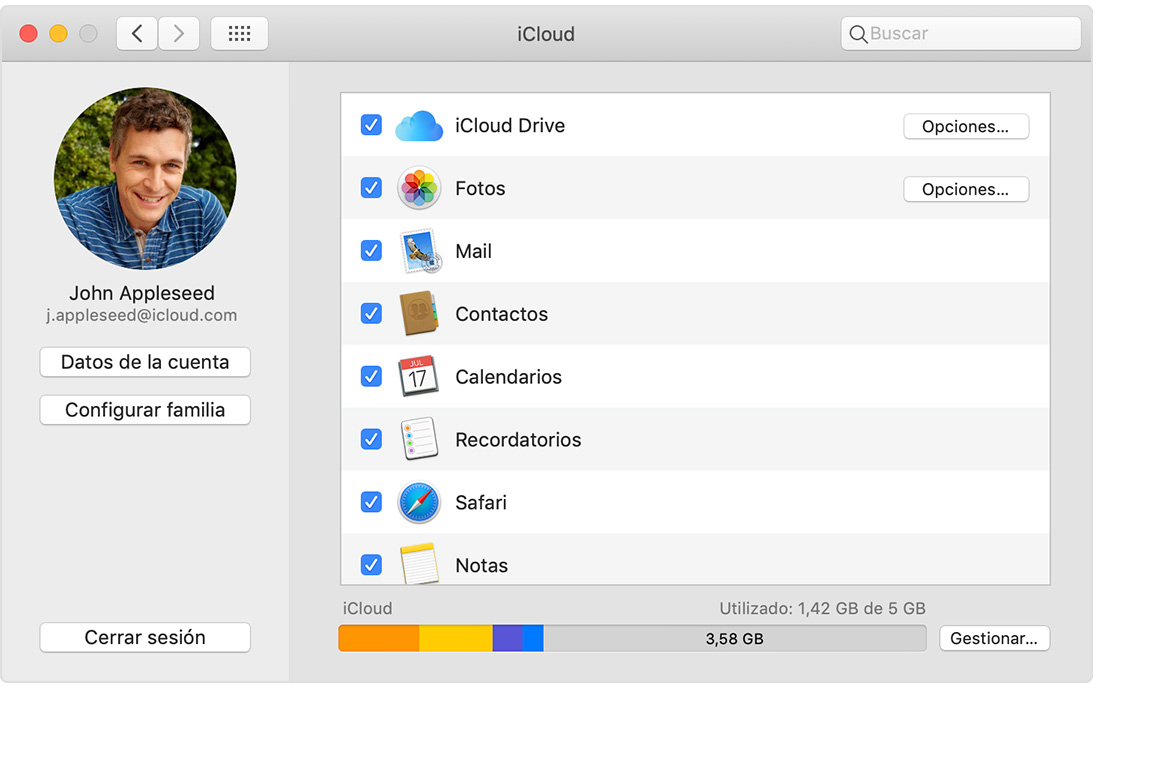Show all preferences with the grid button

[239, 33]
